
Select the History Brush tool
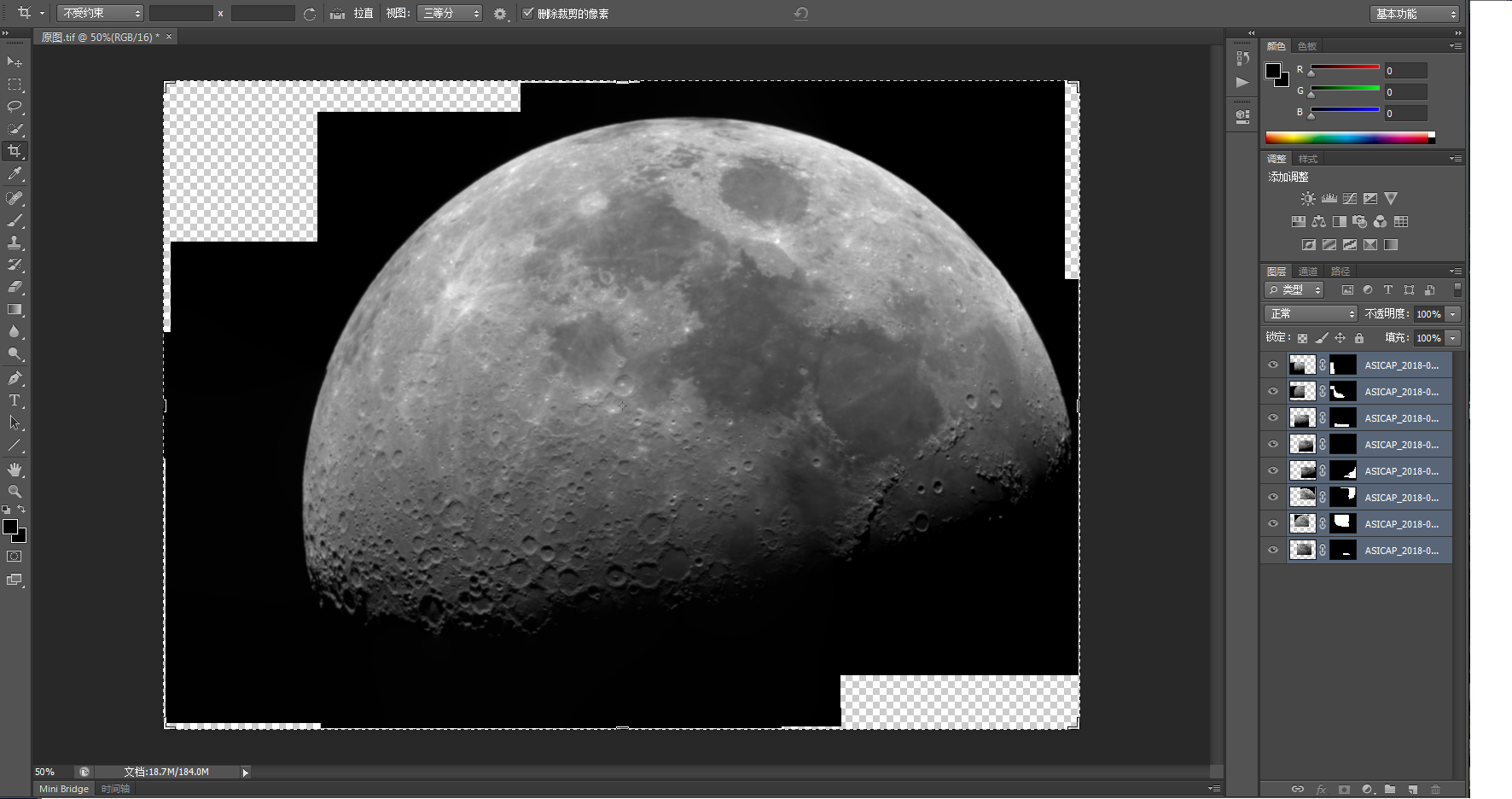pos(15,265)
